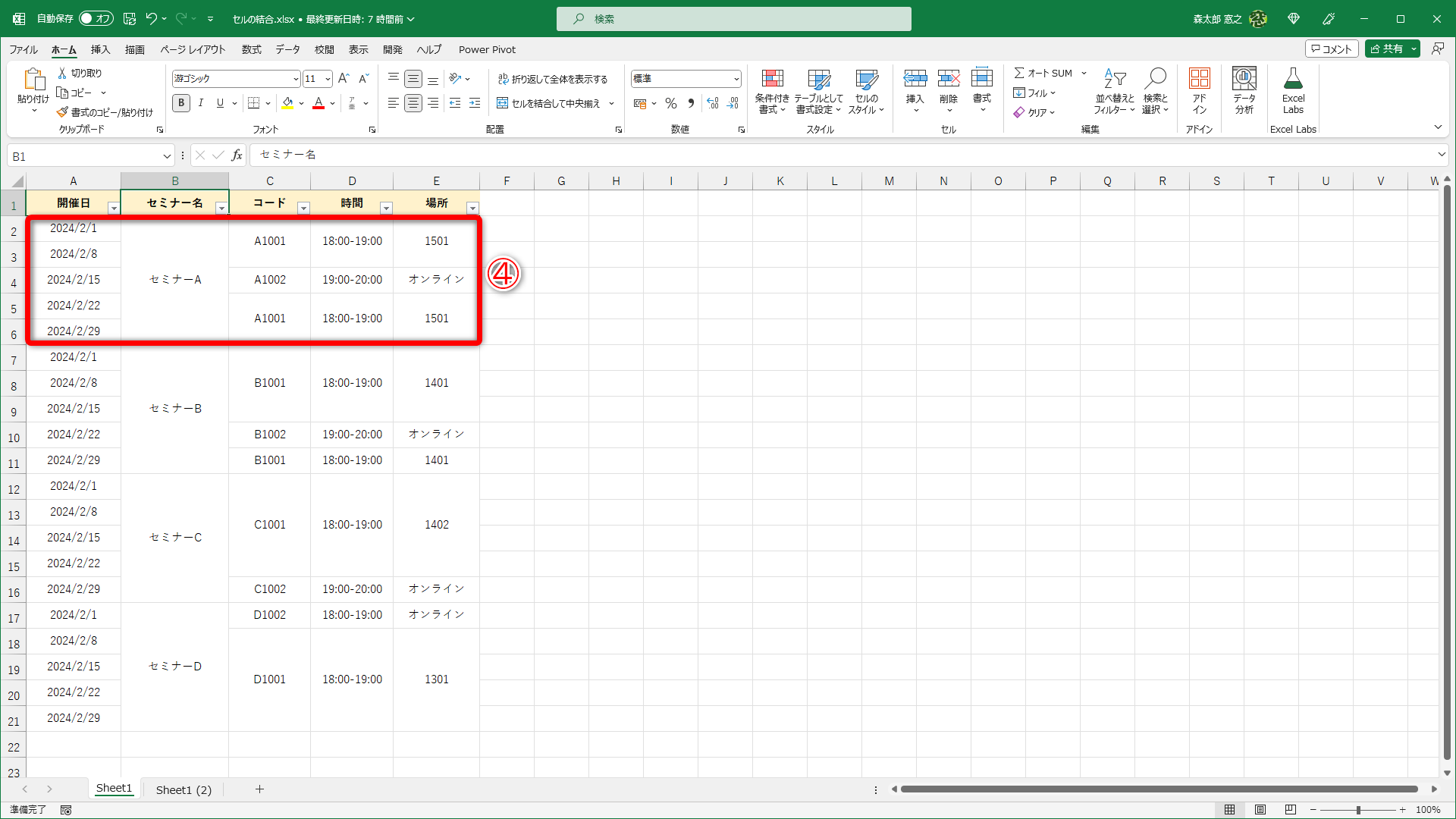Open Excel Labs flask icon
Image resolution: width=1456 pixels, height=819 pixels.
click(x=1293, y=80)
